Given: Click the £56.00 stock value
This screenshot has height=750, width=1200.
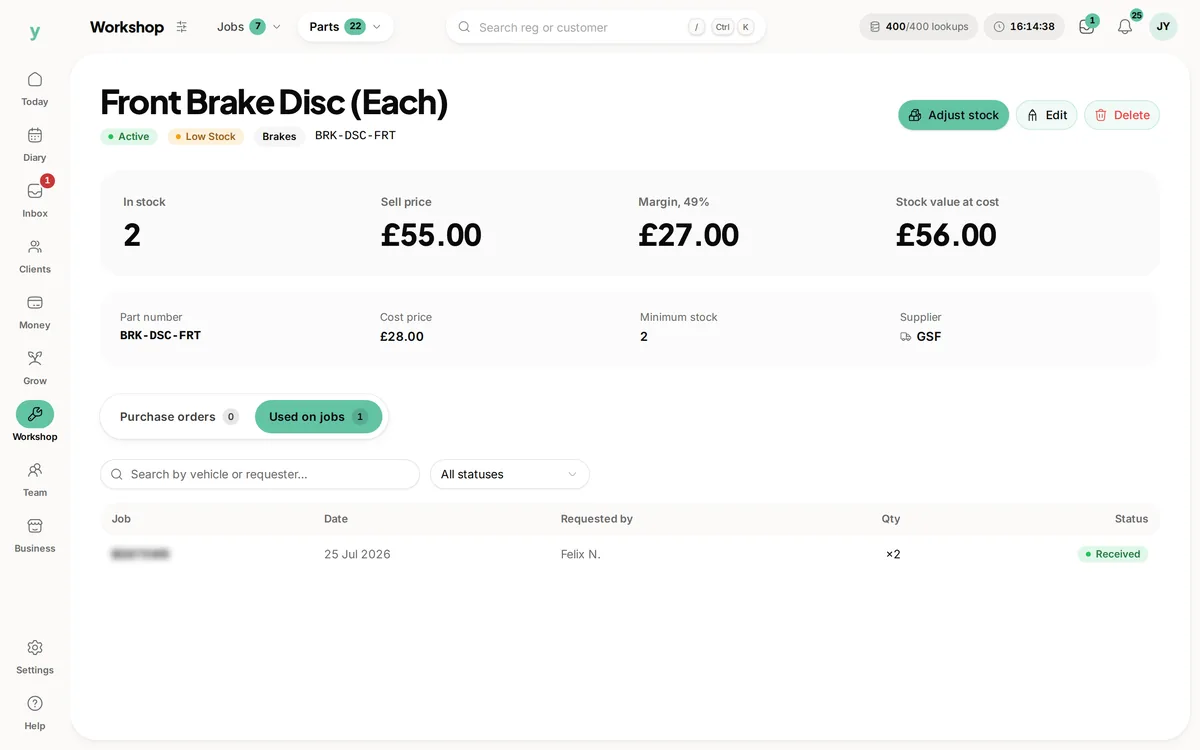Looking at the screenshot, I should click(x=946, y=235).
